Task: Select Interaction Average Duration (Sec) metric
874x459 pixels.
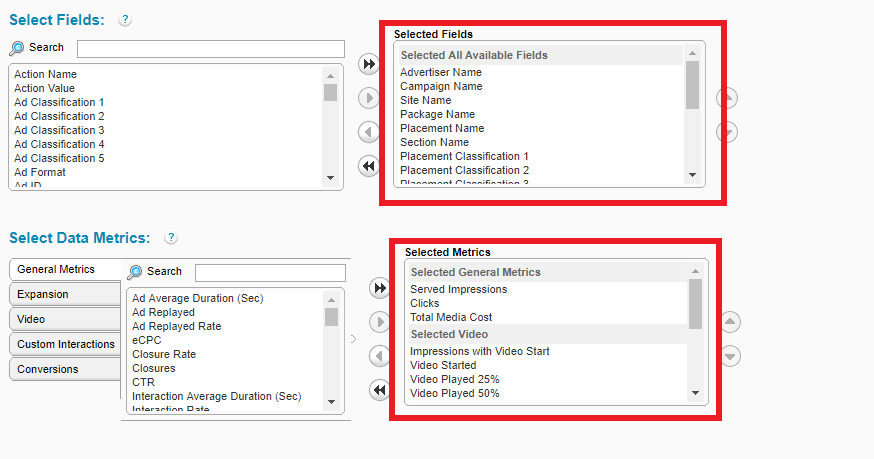Action: click(x=216, y=396)
